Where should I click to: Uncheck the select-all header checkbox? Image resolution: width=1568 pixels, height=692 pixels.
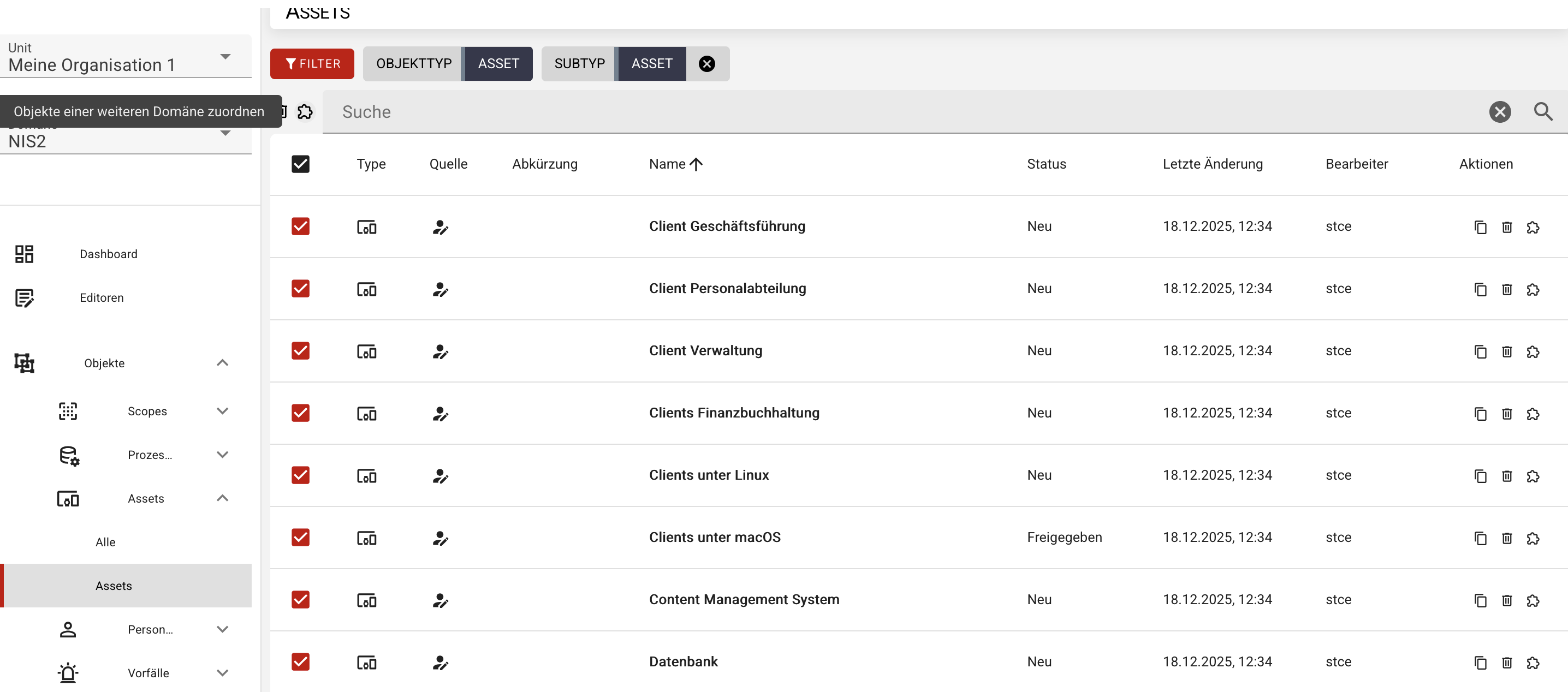300,164
